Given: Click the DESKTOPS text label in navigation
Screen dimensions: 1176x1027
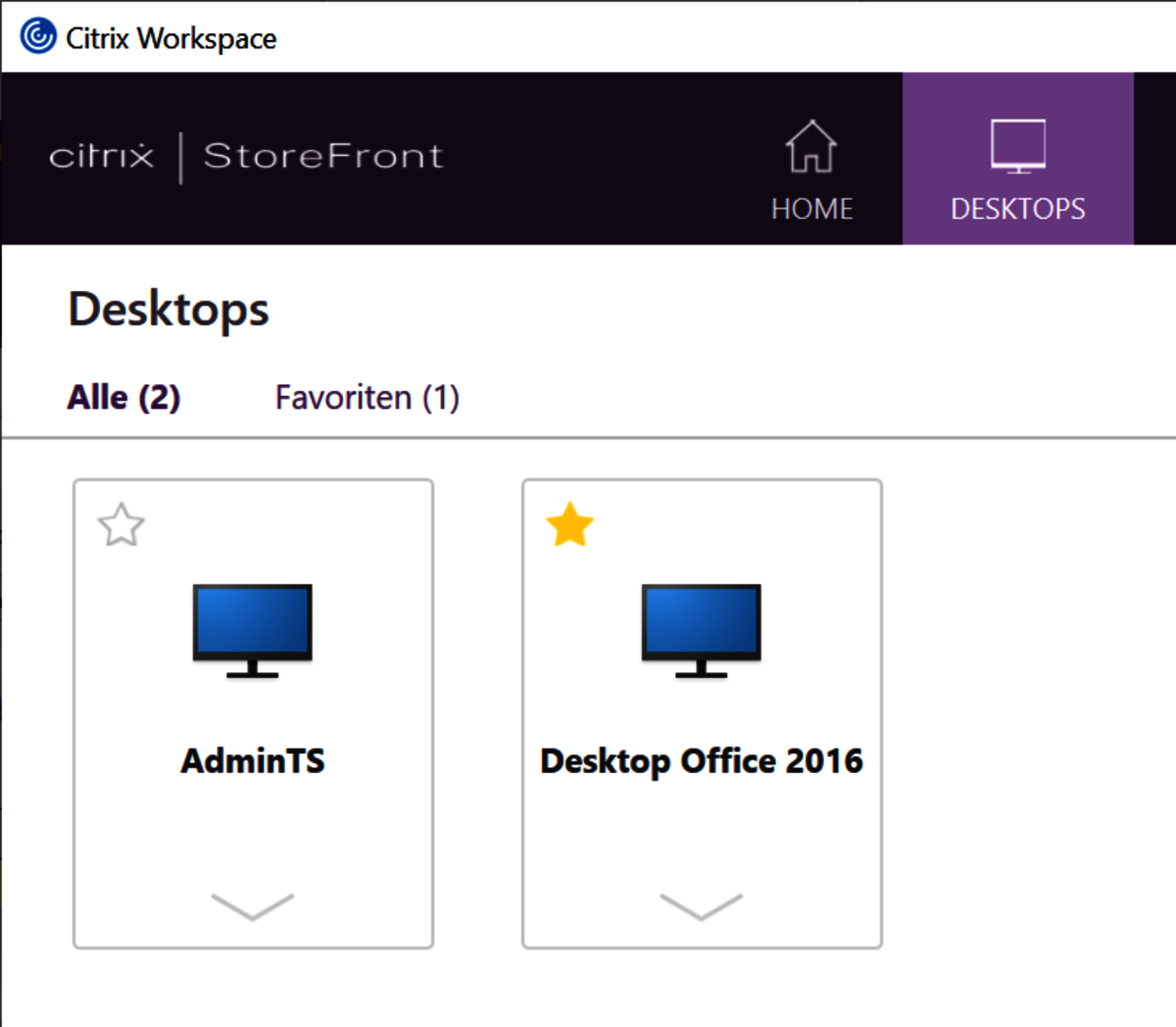Looking at the screenshot, I should click(1017, 209).
